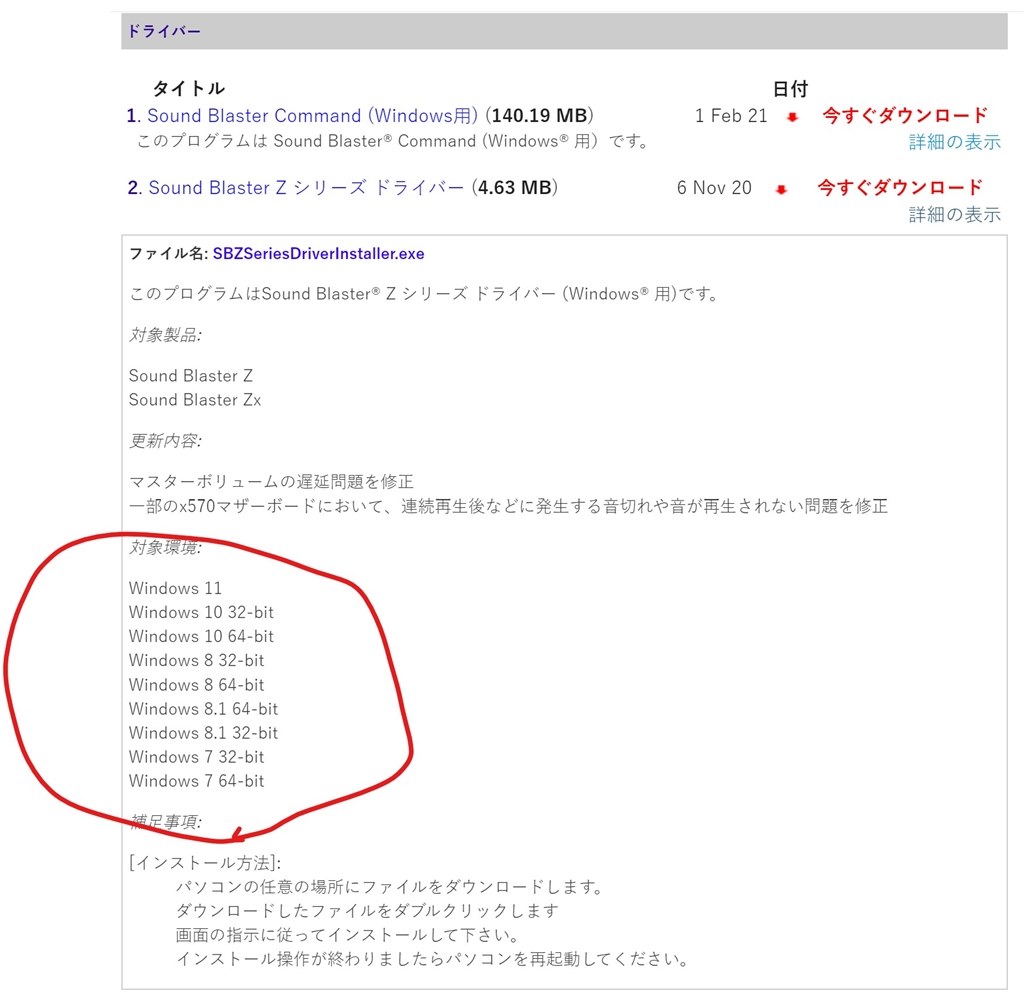Viewport: 1024px width, 999px height.
Task: Select the date text 6 Nov 20
Action: click(x=714, y=188)
